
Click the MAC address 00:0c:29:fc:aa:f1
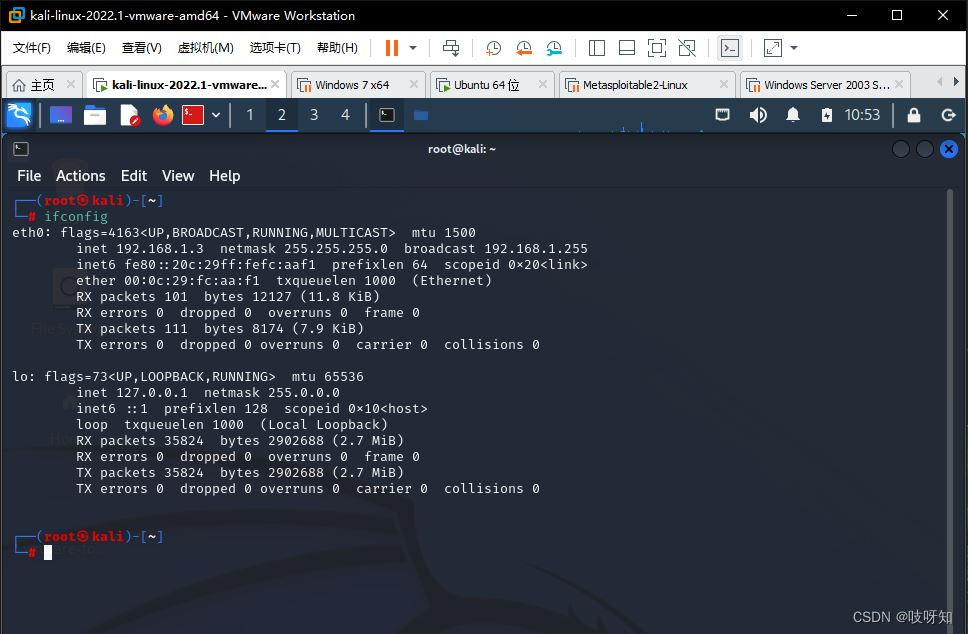[192, 281]
